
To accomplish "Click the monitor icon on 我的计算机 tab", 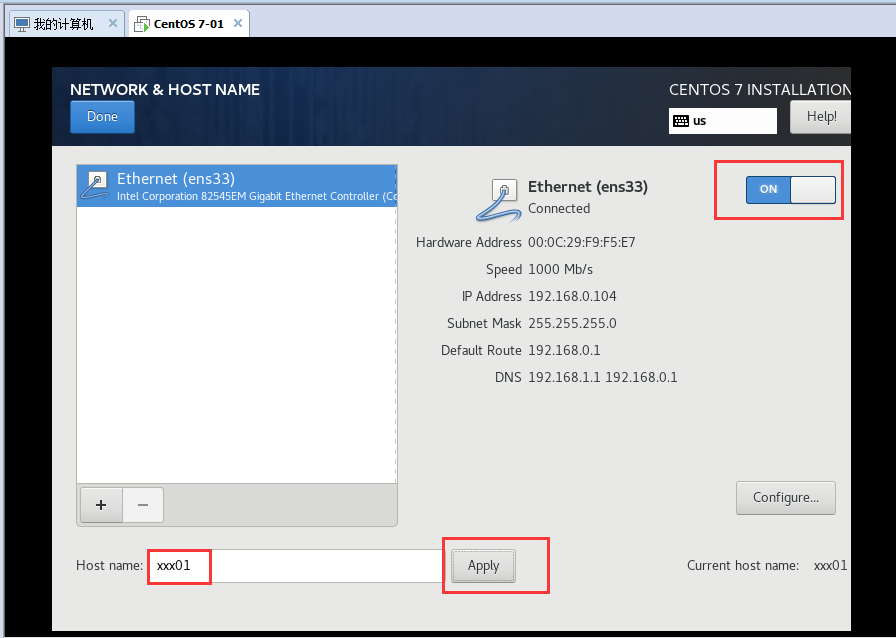I will [22, 24].
